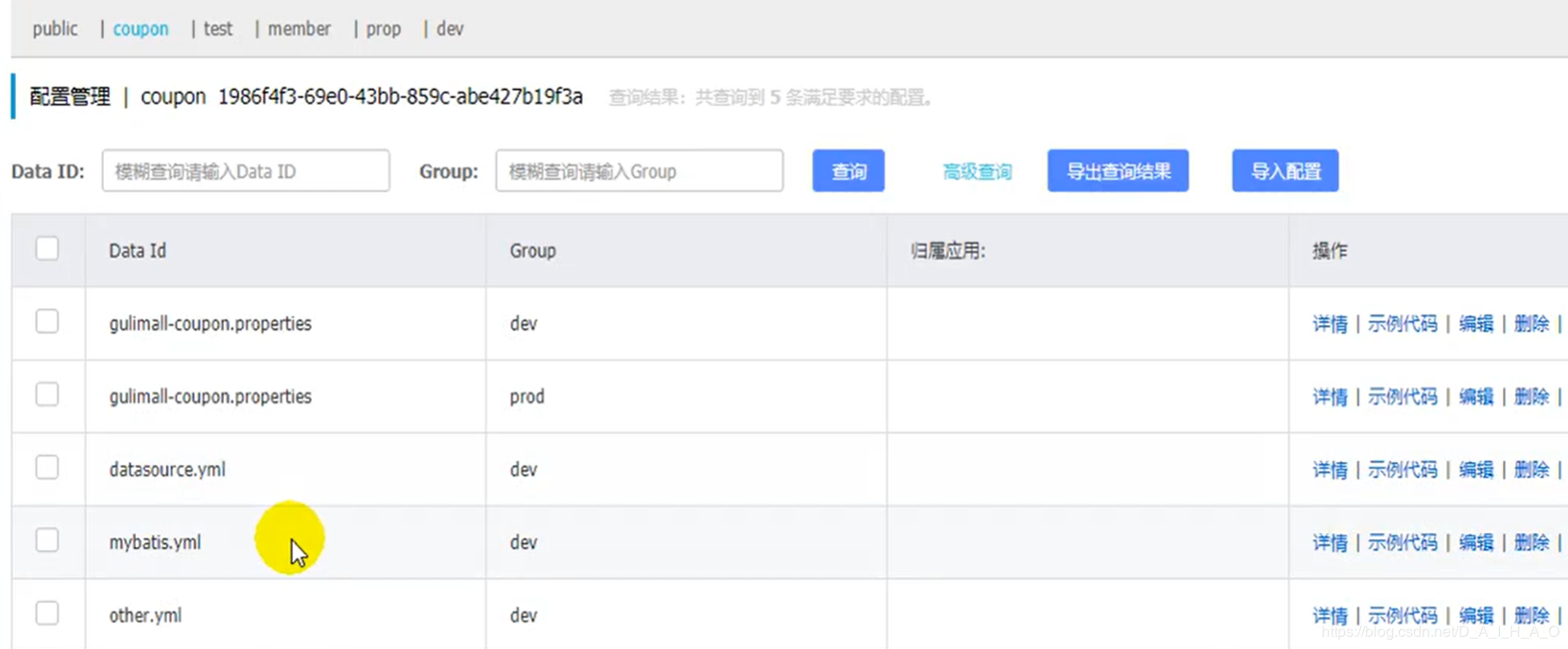Toggle the select-all checkbox in table header
Viewport: 1568px width, 649px height.
(47, 248)
